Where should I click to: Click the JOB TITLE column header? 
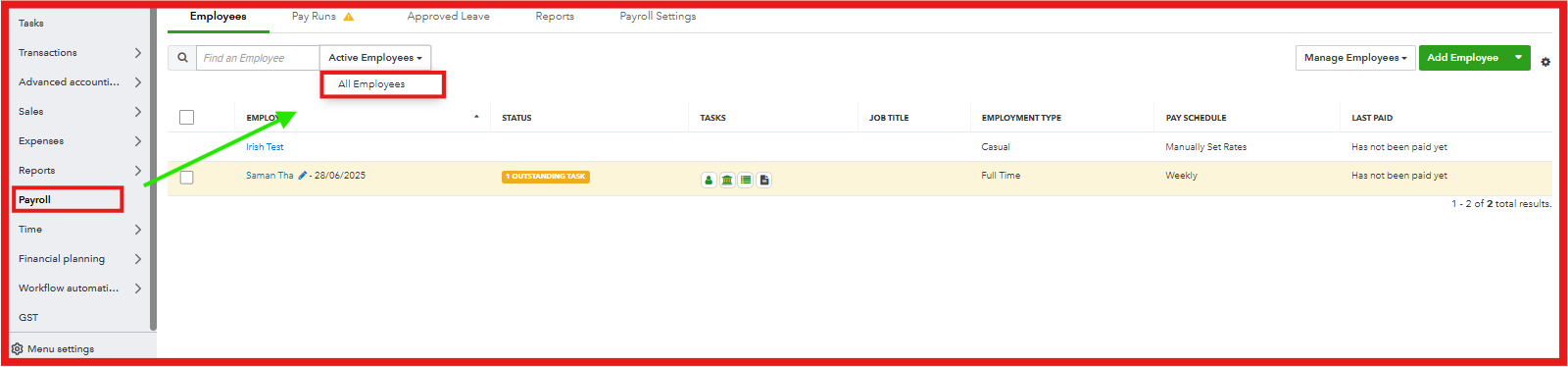click(889, 118)
